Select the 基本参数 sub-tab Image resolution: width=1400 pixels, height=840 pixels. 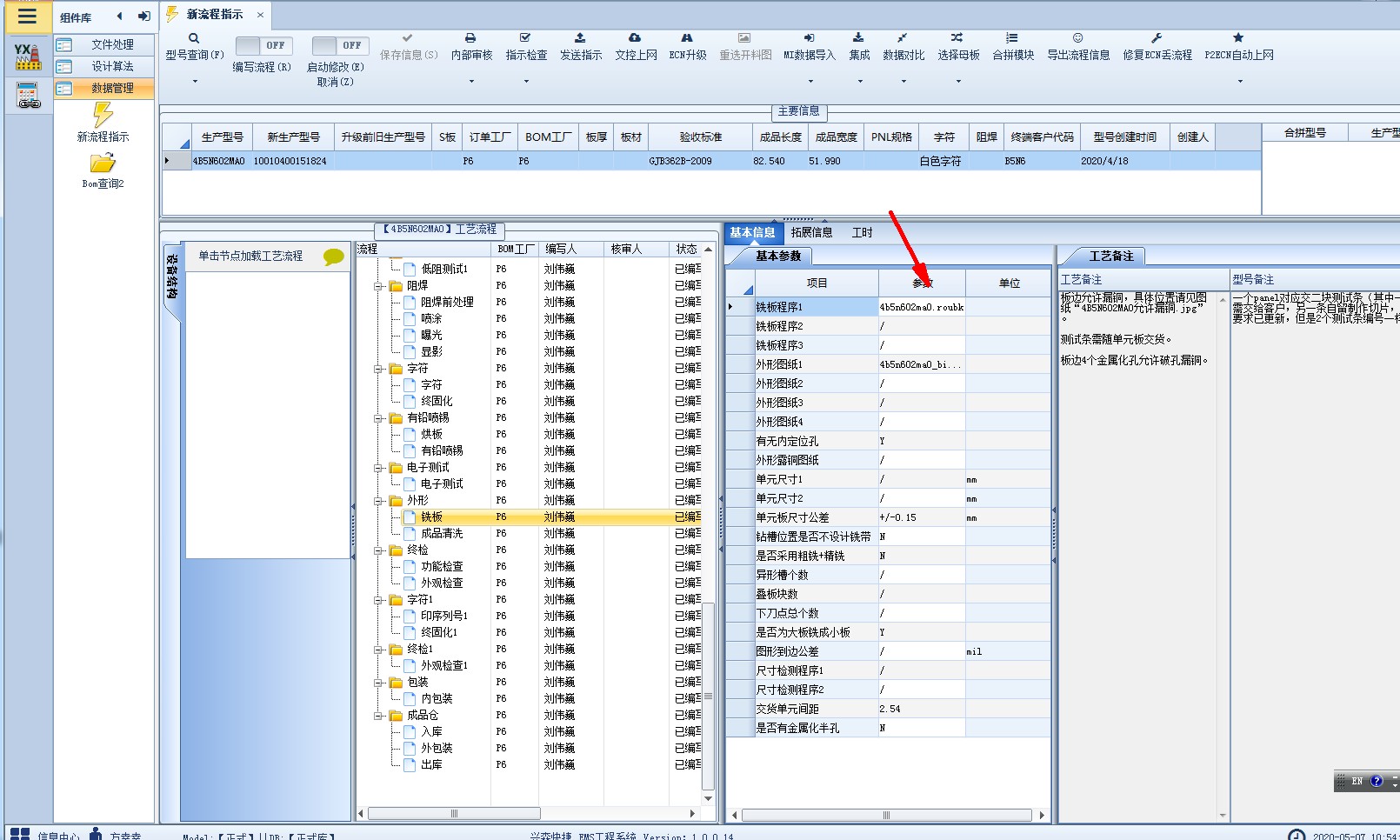coord(778,256)
